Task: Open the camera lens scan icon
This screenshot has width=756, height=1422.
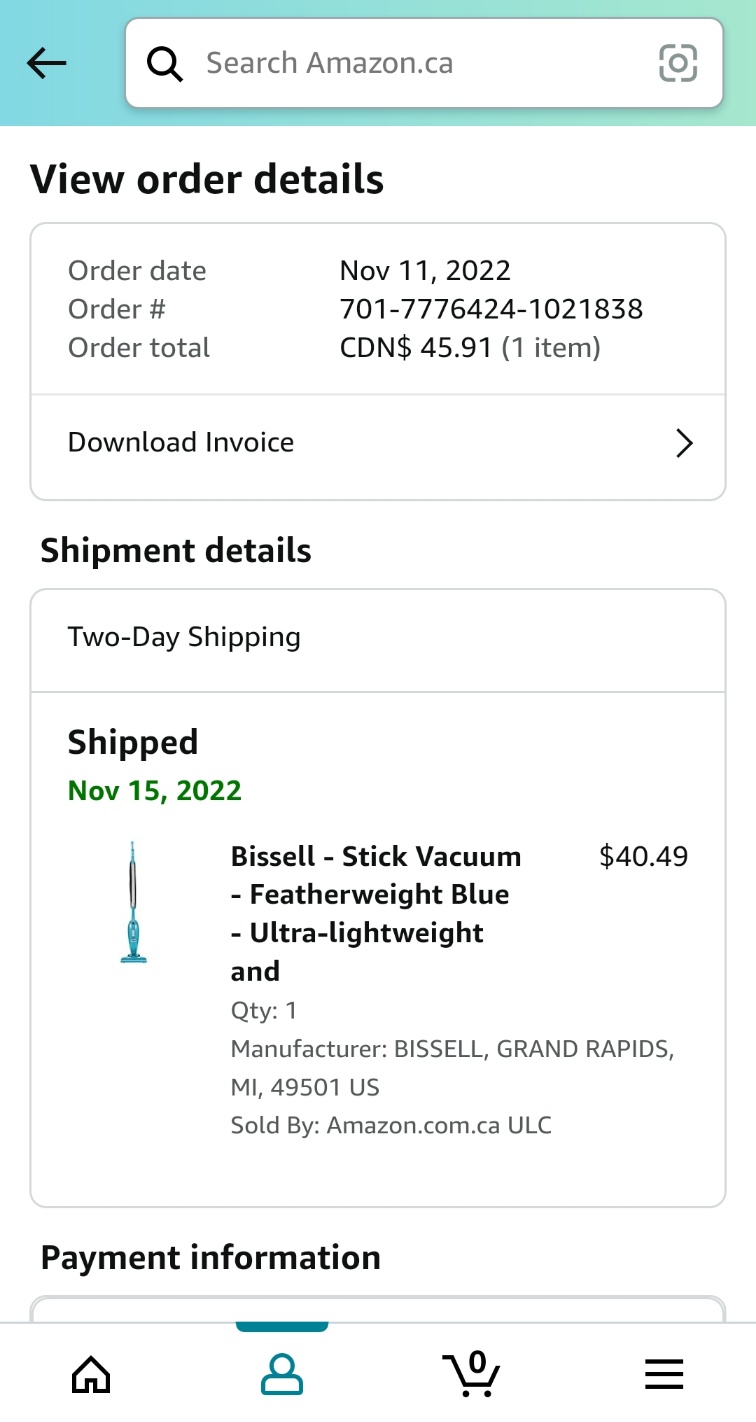Action: click(x=678, y=64)
